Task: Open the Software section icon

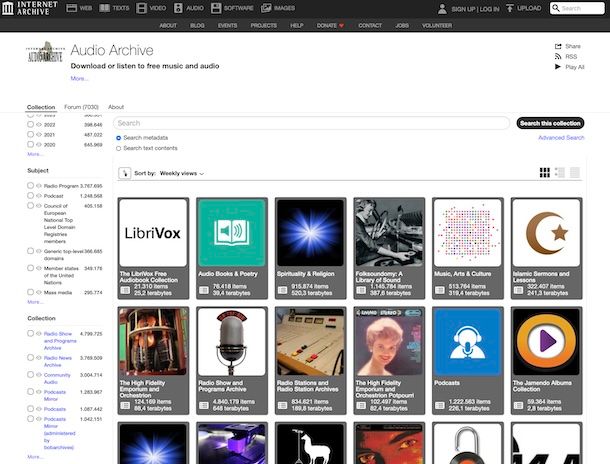Action: pos(216,8)
